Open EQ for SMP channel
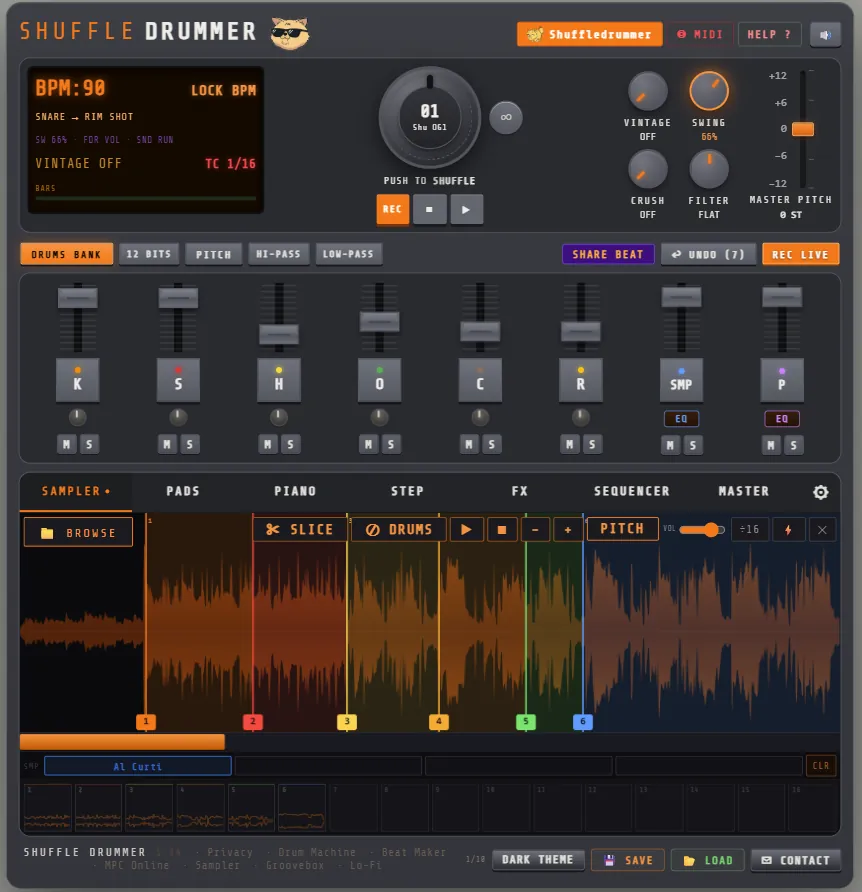Image resolution: width=862 pixels, height=892 pixels. click(681, 419)
